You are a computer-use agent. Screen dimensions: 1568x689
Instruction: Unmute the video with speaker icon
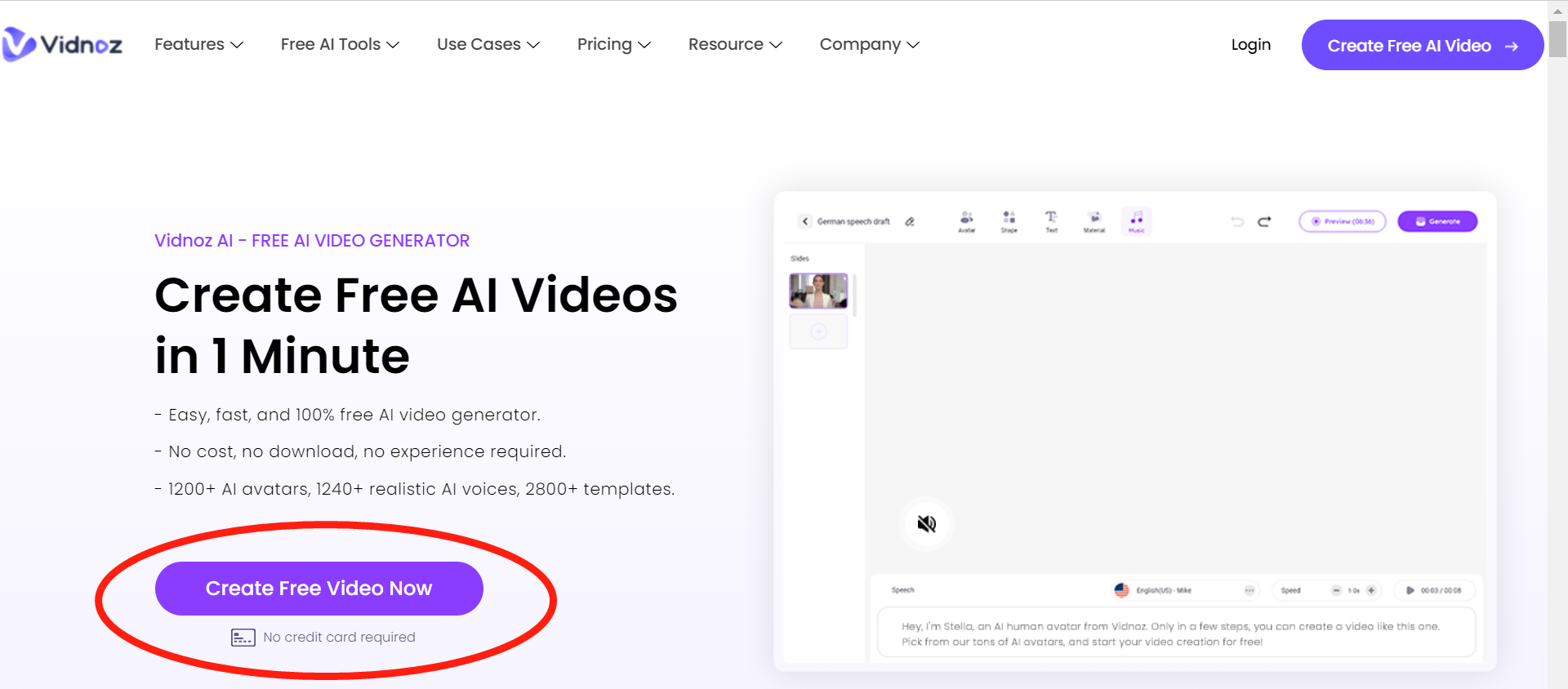(927, 523)
